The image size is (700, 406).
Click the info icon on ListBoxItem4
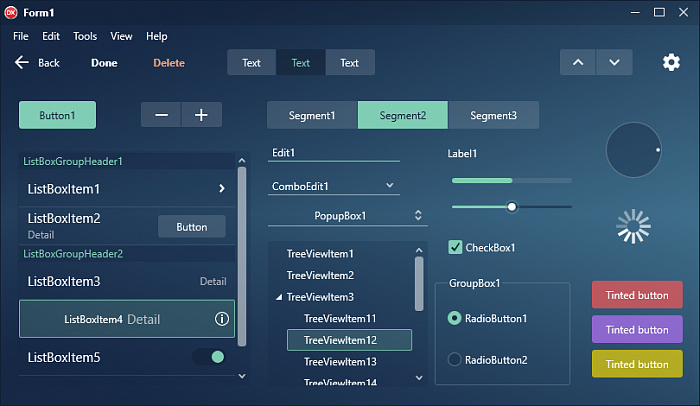[x=222, y=319]
